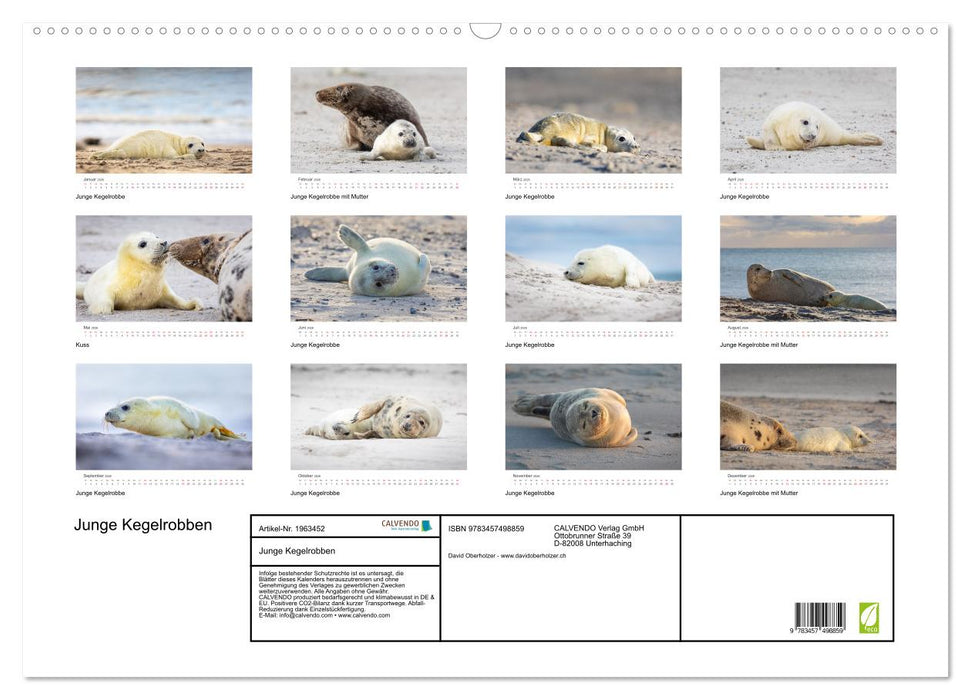This screenshot has width=971, height=700.
Task: Open the Februar photo of pup with mother
Action: (378, 120)
